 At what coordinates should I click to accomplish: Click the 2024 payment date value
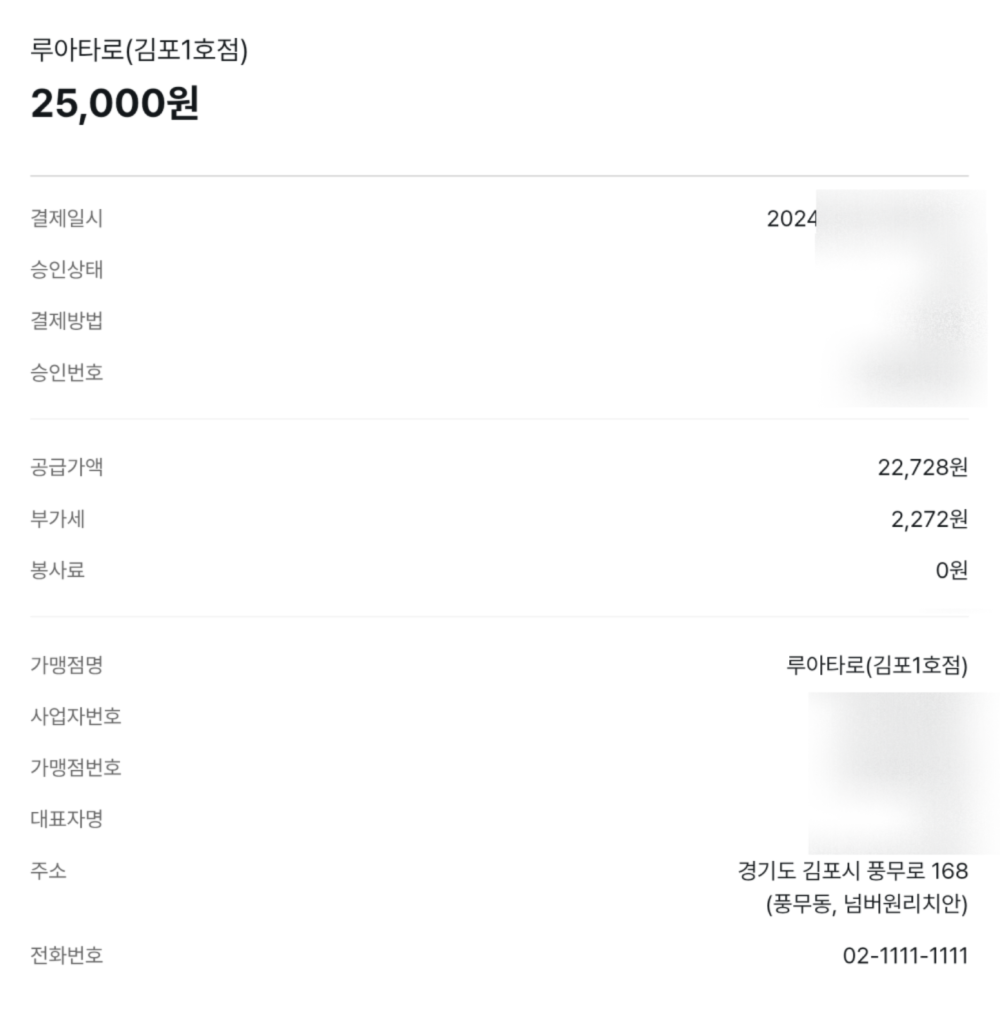[792, 219]
